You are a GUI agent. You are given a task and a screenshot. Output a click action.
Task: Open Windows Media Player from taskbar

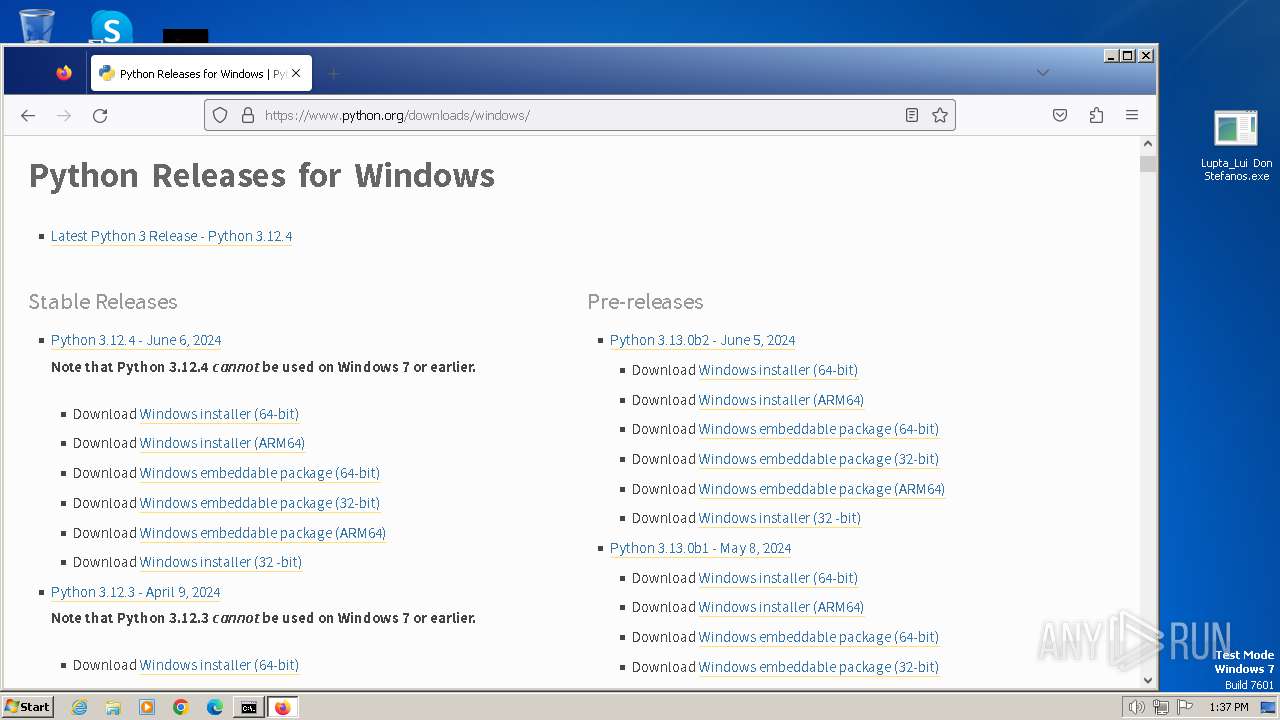(x=147, y=707)
